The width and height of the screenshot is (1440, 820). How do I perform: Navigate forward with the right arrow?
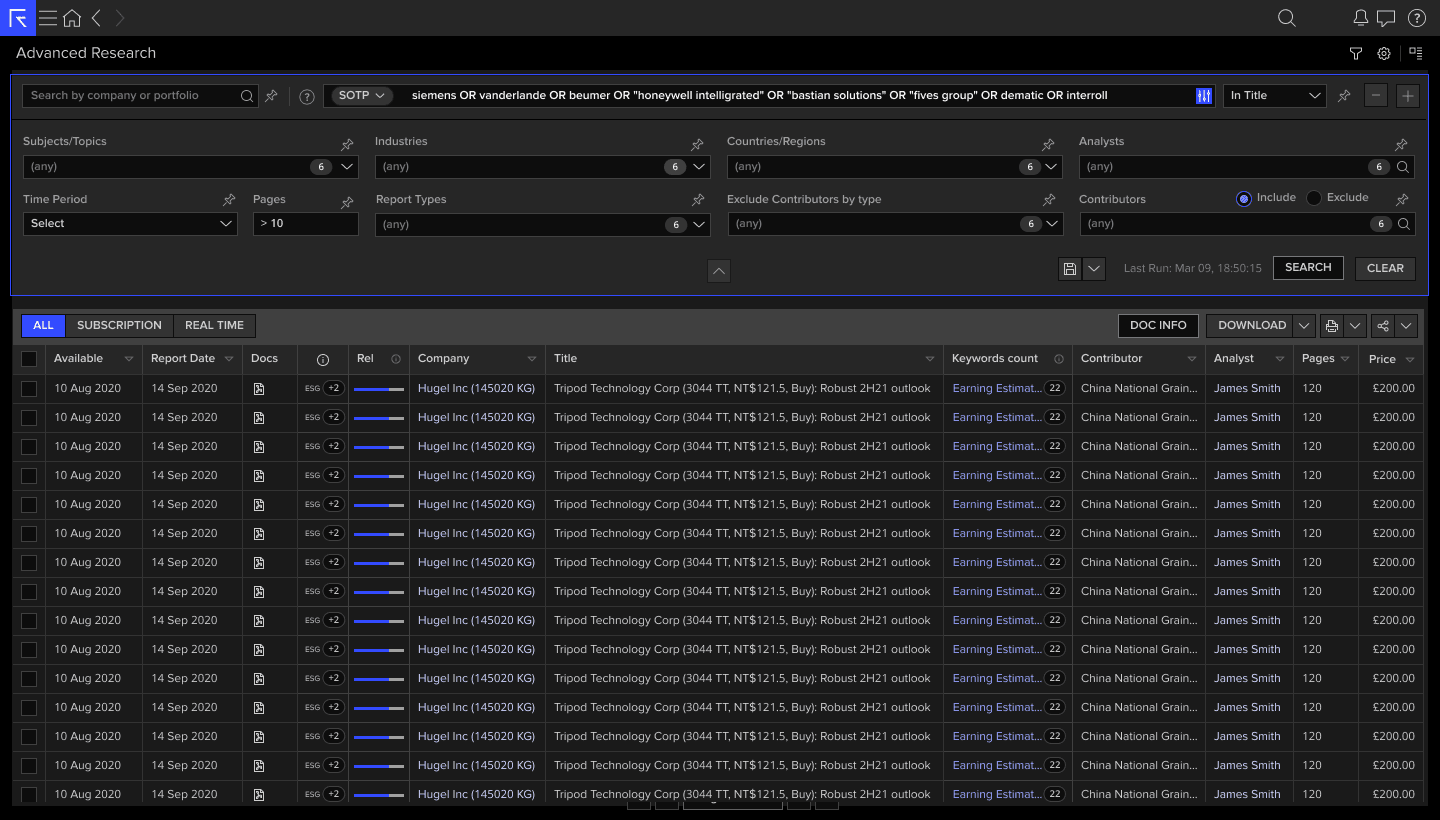[120, 18]
